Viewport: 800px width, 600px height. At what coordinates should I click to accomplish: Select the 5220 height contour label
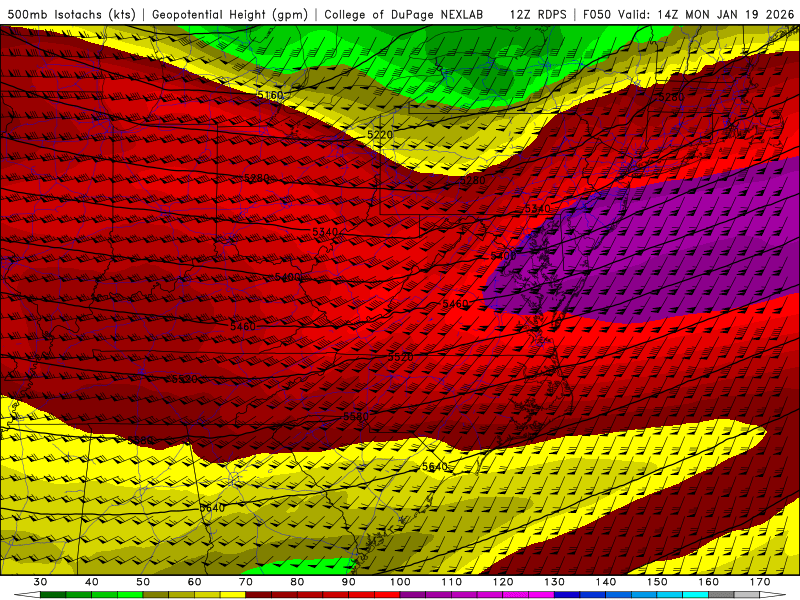380,135
